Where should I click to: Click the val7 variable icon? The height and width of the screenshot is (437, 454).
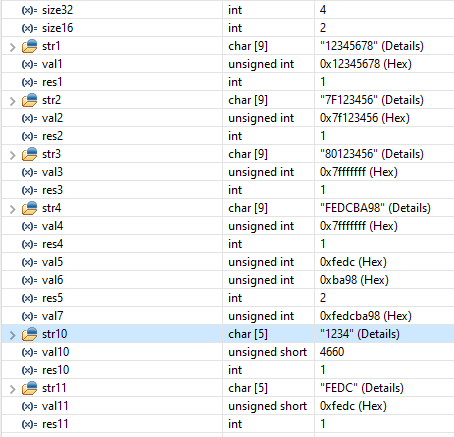pyautogui.click(x=29, y=316)
